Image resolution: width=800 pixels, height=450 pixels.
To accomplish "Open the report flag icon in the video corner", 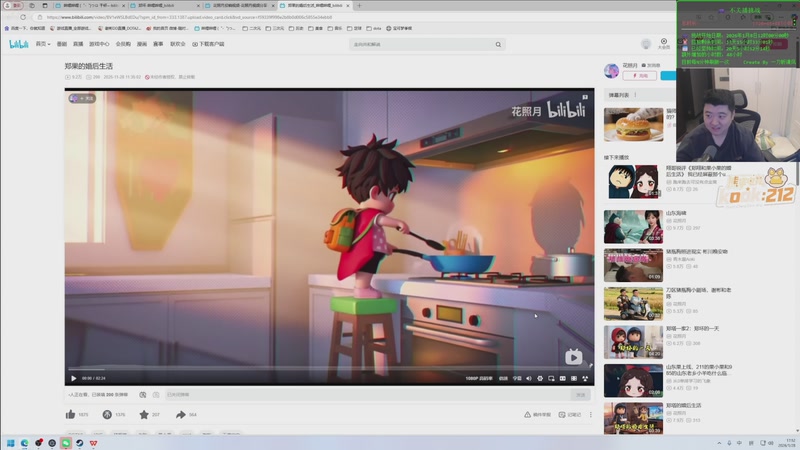I will 585,97.
